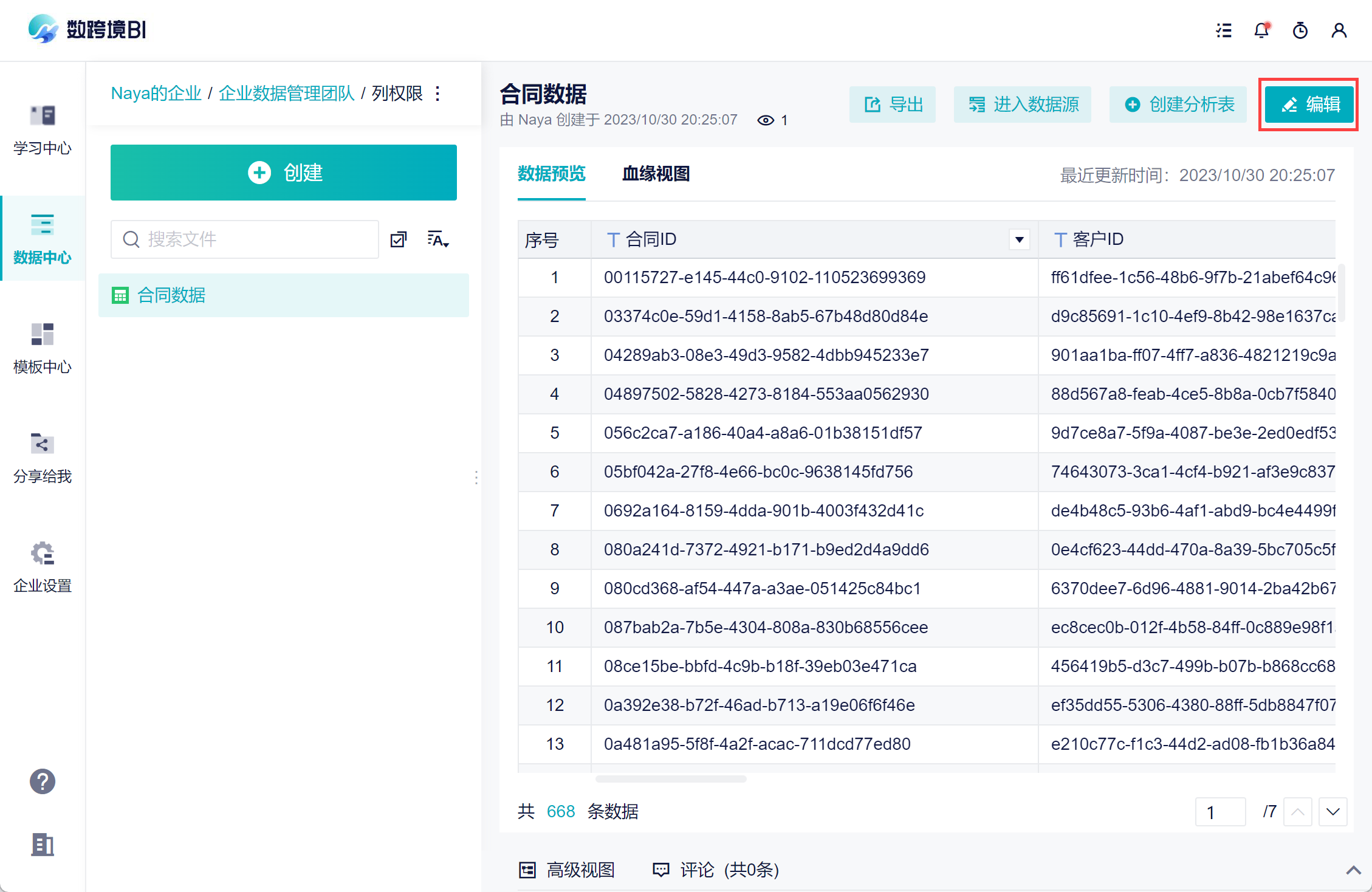Click cell 080a241d-7372-4921-b171-b9ed2d4a9dd6

click(x=815, y=550)
